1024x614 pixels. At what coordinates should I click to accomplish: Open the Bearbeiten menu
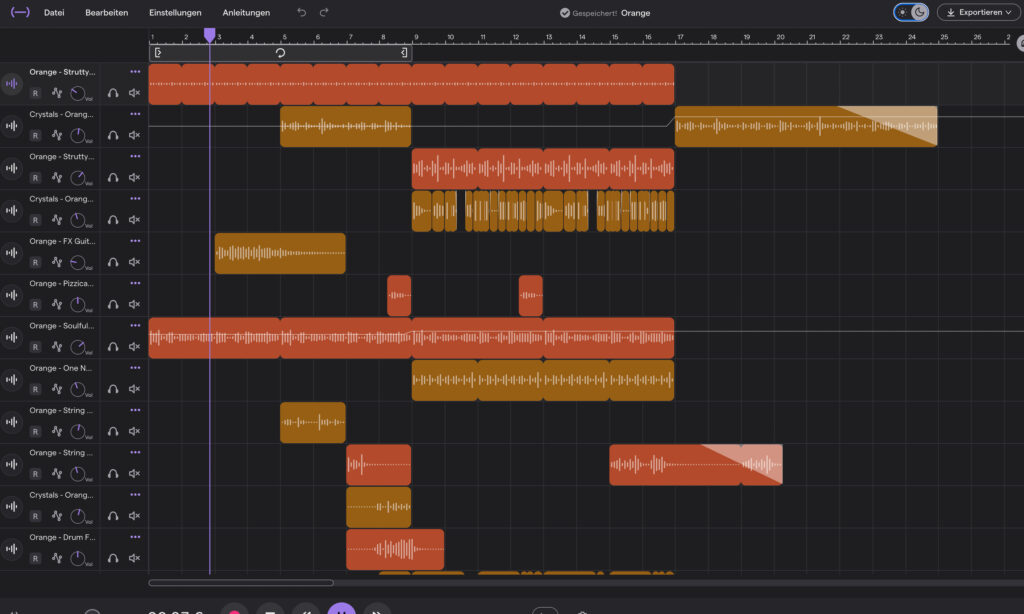tap(106, 12)
